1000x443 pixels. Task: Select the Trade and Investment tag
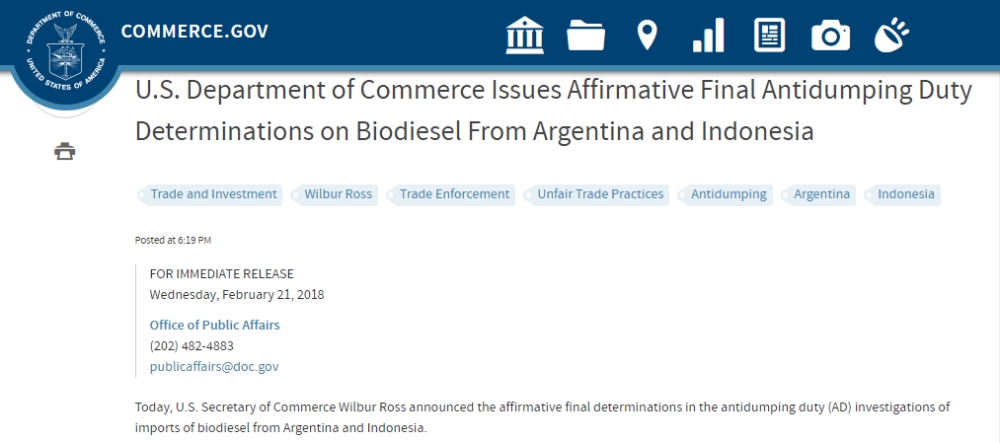[x=210, y=194]
